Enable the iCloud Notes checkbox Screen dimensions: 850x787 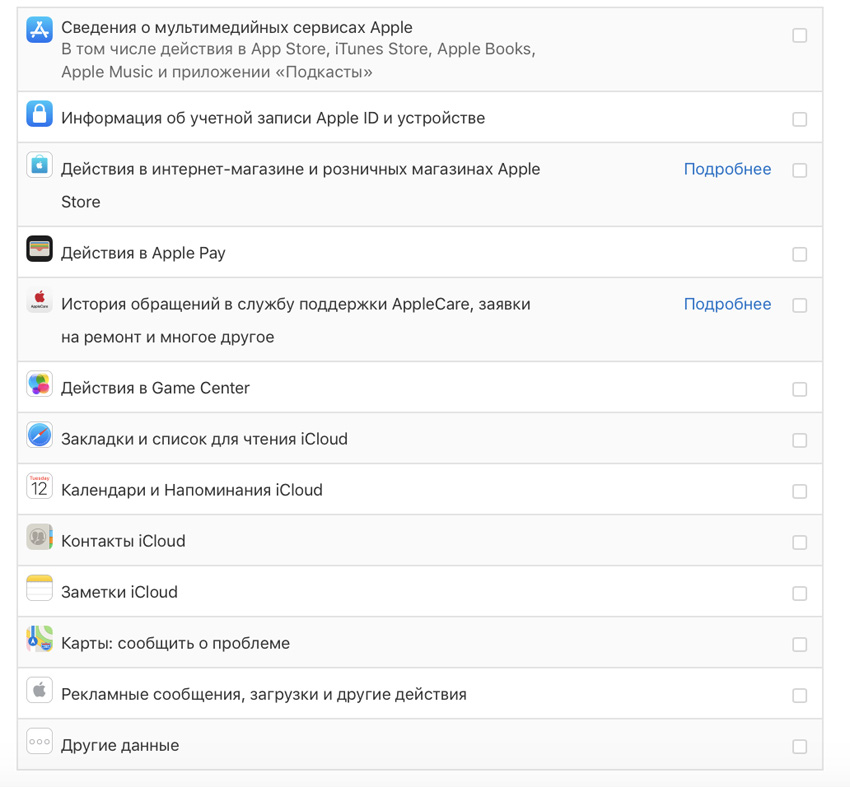[x=800, y=594]
